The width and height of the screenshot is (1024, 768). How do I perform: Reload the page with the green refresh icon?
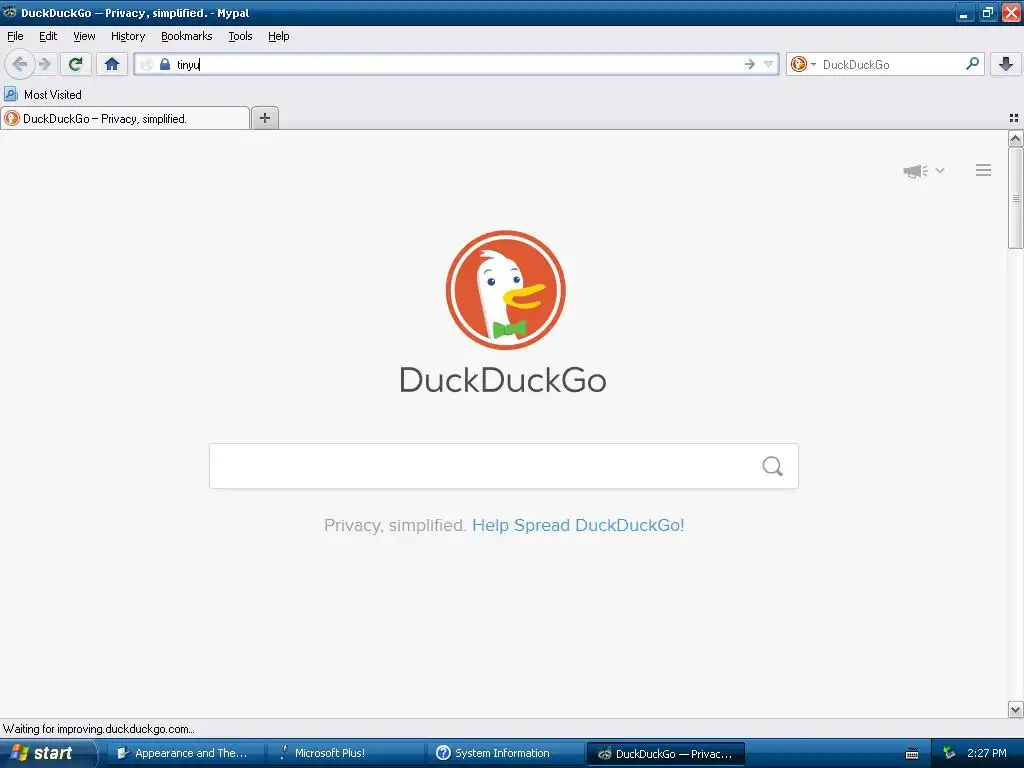coord(76,64)
